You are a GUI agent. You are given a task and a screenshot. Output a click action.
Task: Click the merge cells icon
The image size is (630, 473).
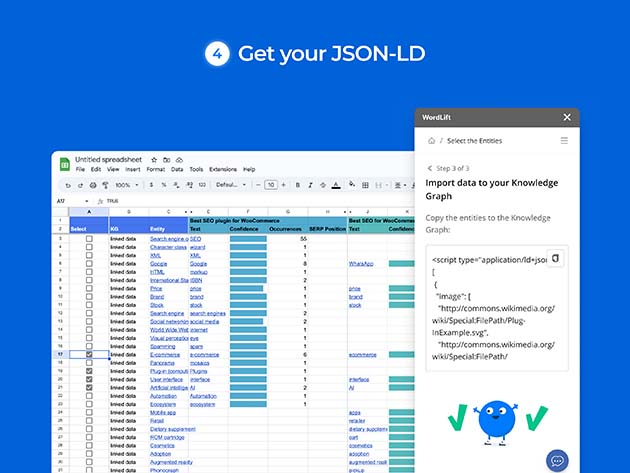(x=378, y=185)
